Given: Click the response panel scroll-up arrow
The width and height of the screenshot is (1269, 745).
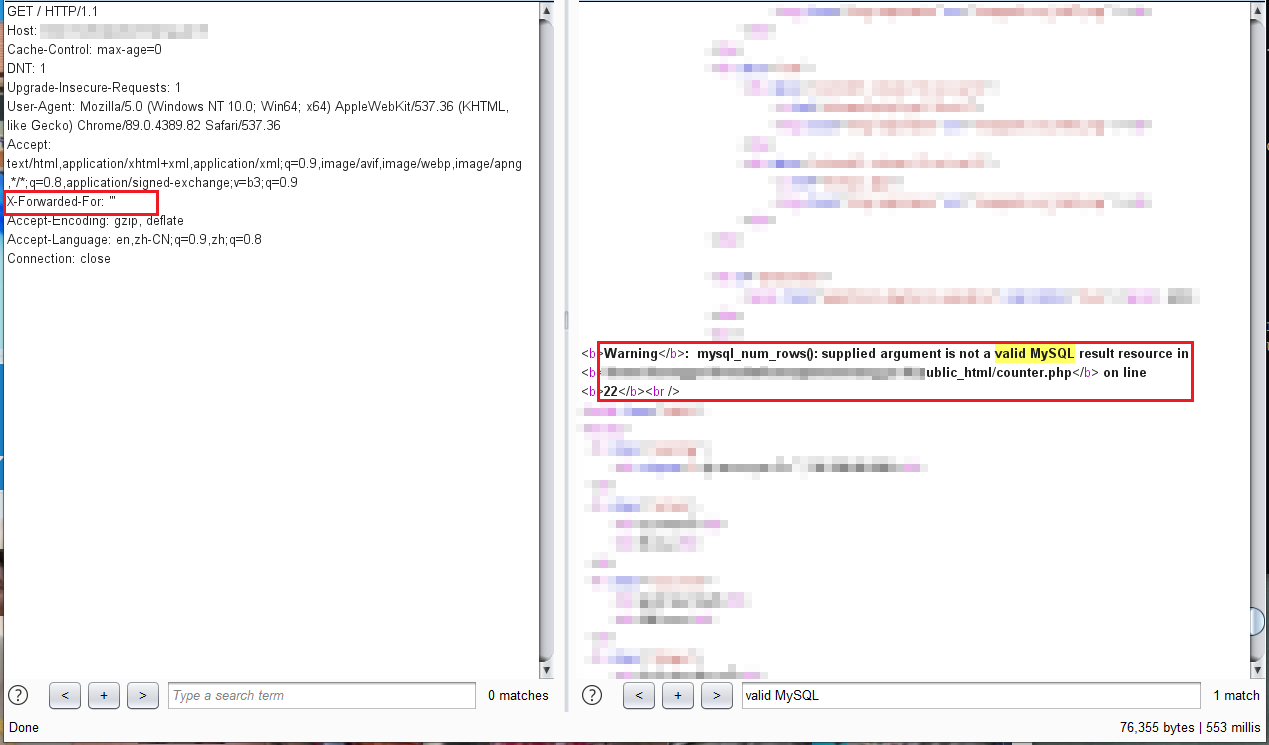Looking at the screenshot, I should tap(1258, 10).
